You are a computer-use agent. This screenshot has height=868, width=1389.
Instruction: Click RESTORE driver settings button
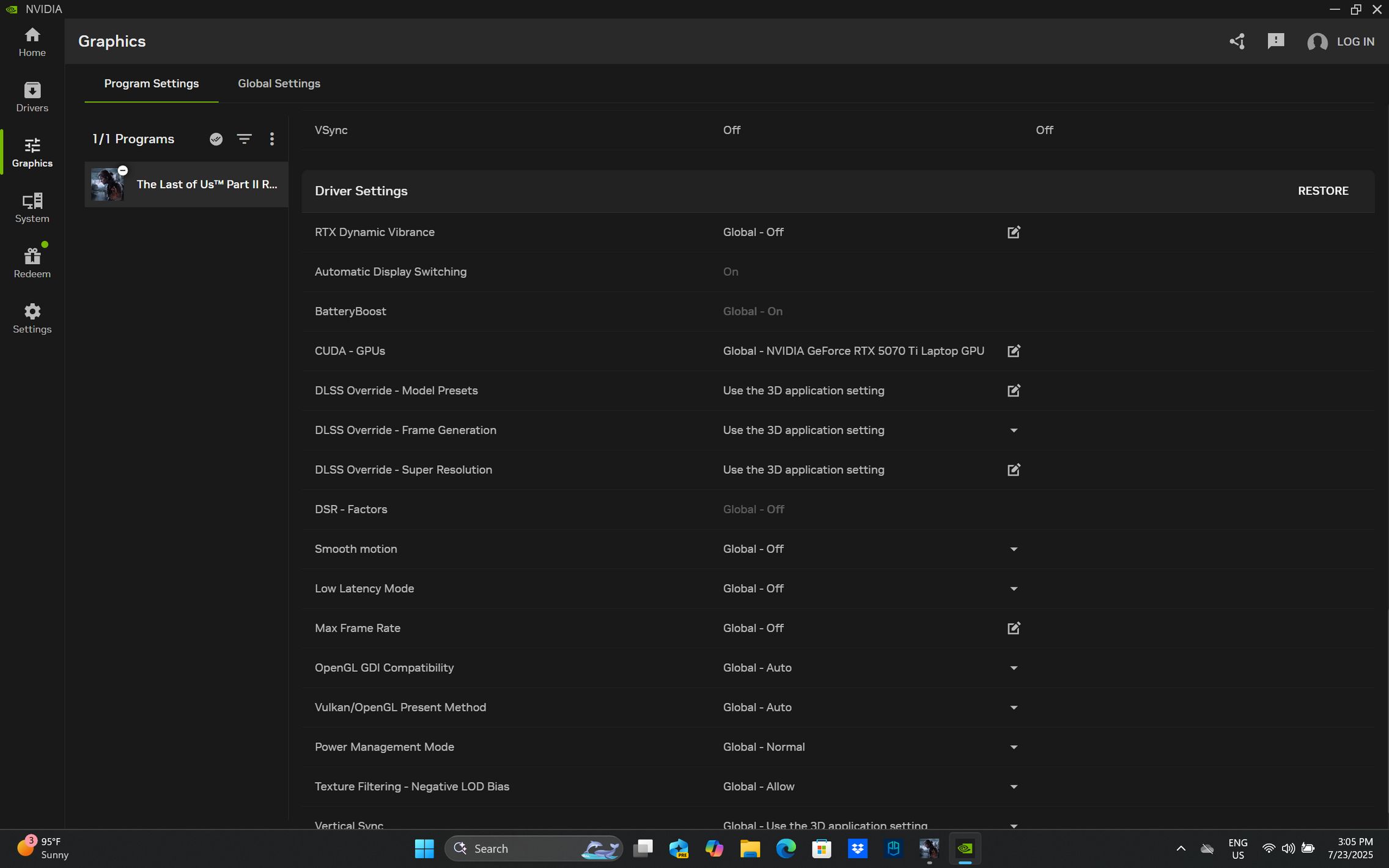(x=1323, y=191)
